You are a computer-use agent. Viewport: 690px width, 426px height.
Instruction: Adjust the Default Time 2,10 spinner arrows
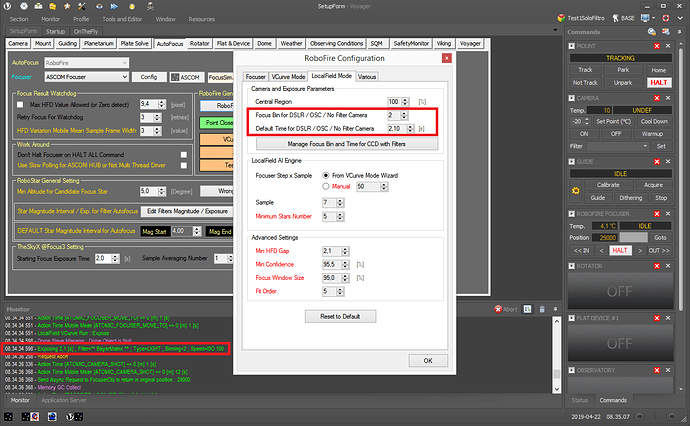(x=411, y=129)
